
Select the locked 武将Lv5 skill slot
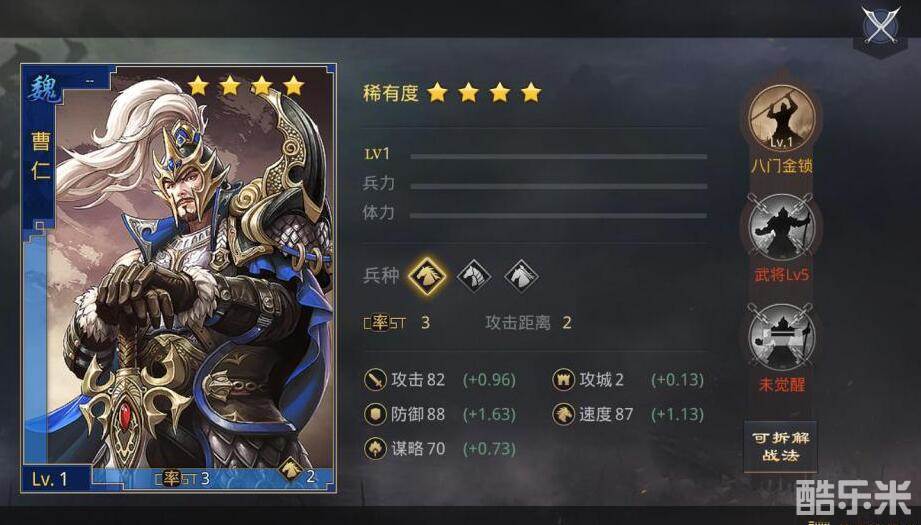pos(781,227)
